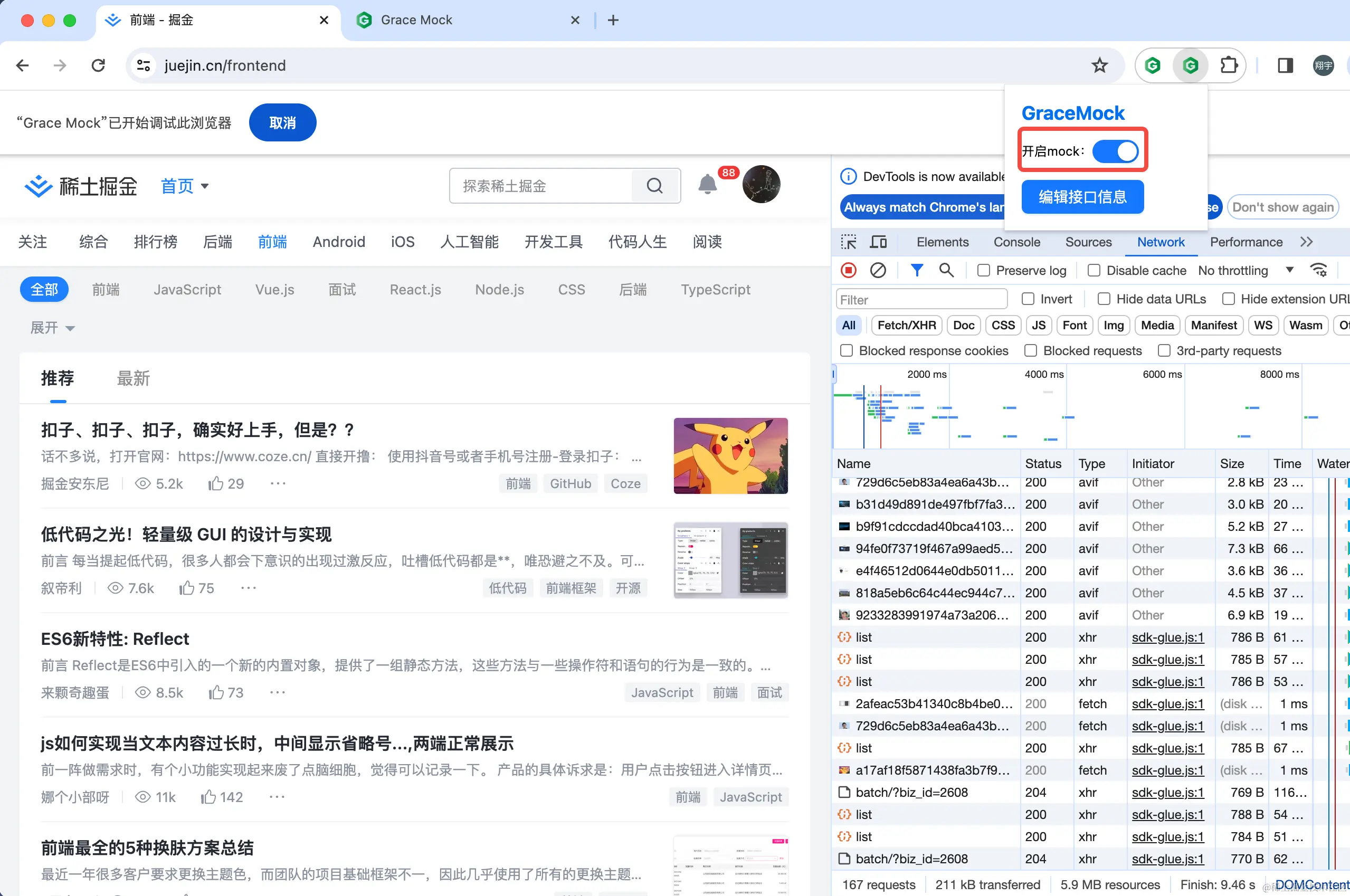Open the DevTools device toolbar icon
1350x896 pixels.
pos(878,242)
